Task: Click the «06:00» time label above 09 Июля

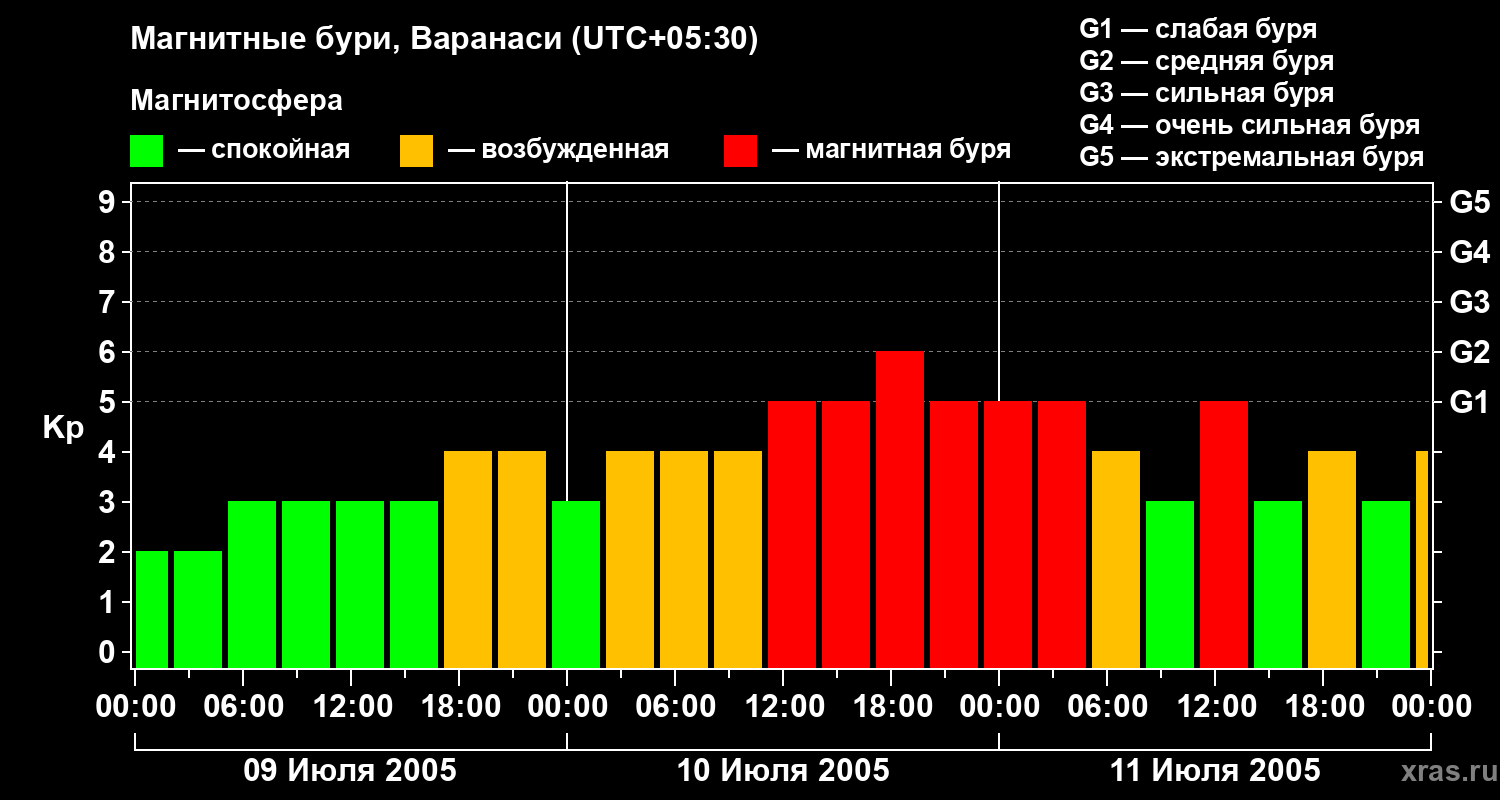Action: [x=245, y=706]
